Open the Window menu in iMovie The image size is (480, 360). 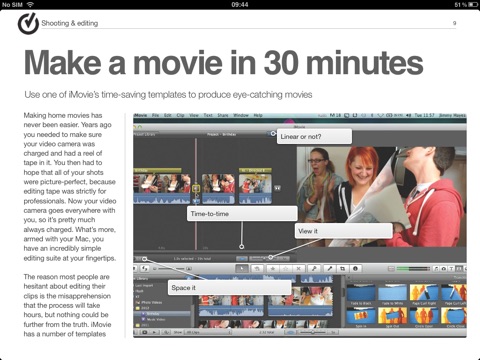241,115
